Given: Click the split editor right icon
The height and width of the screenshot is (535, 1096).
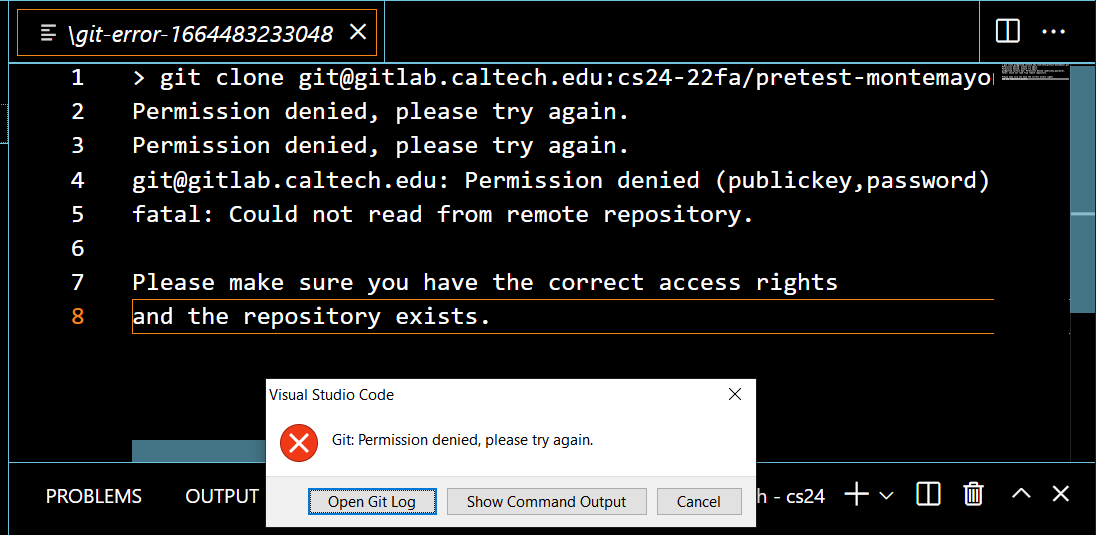Looking at the screenshot, I should (x=1008, y=31).
